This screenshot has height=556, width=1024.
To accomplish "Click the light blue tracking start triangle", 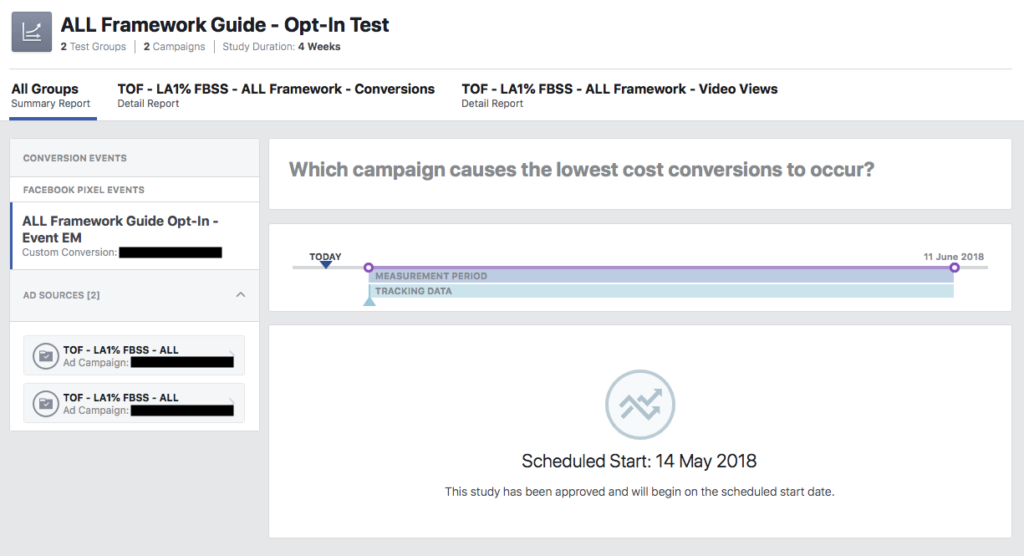I will coord(369,299).
